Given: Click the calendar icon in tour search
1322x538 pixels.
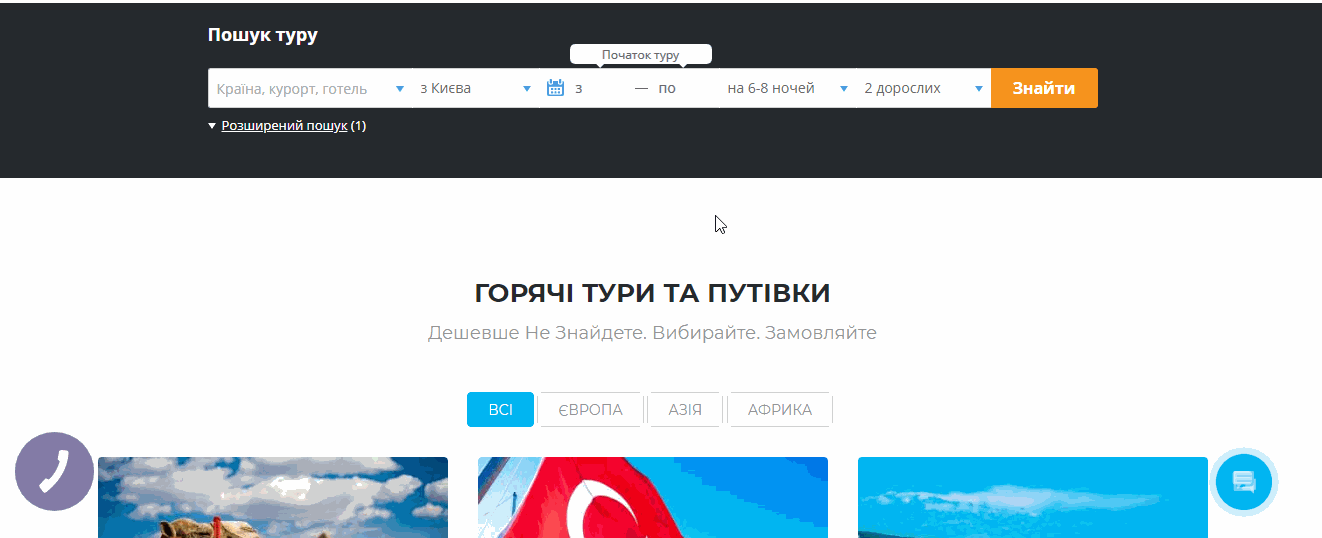Looking at the screenshot, I should (x=556, y=88).
